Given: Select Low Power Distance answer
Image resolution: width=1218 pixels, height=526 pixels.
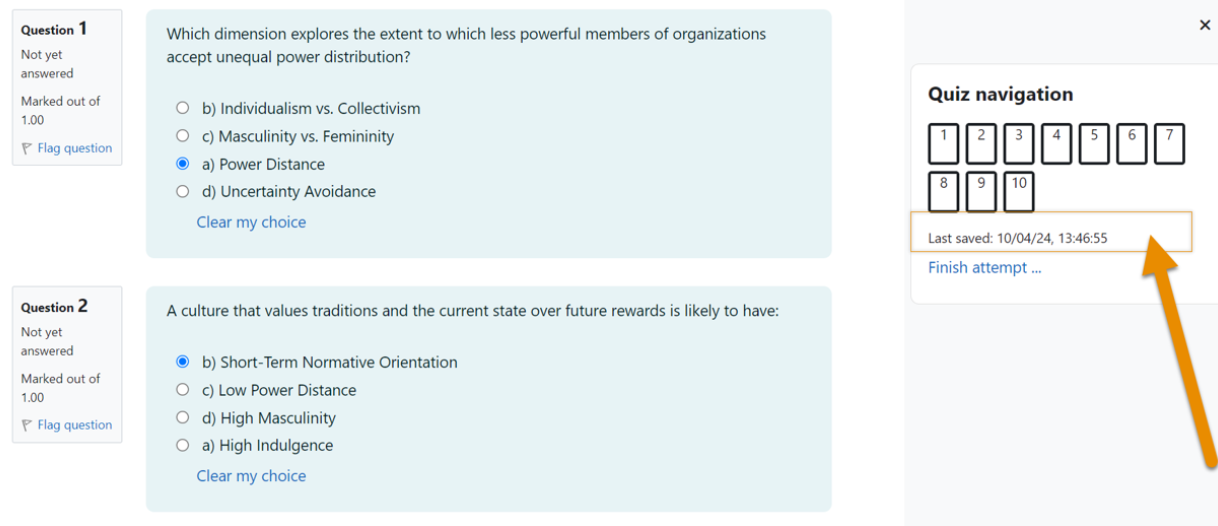Looking at the screenshot, I should tap(182, 390).
